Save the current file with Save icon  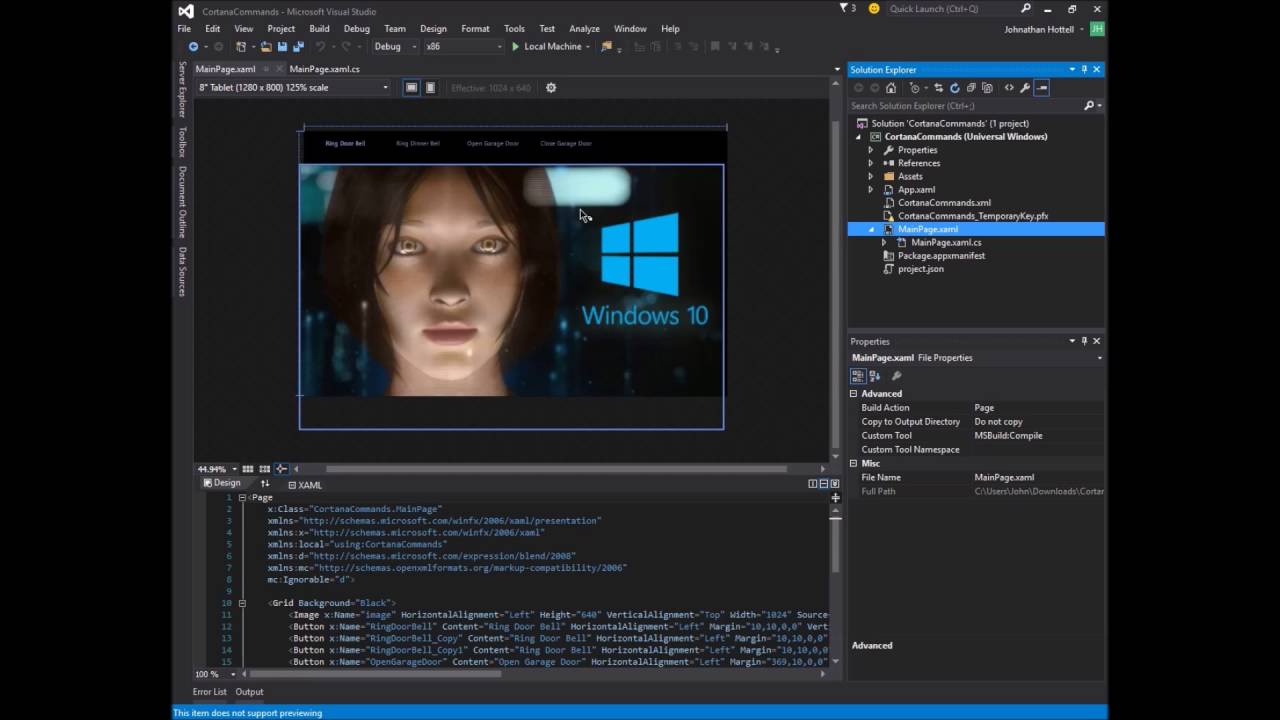(282, 46)
